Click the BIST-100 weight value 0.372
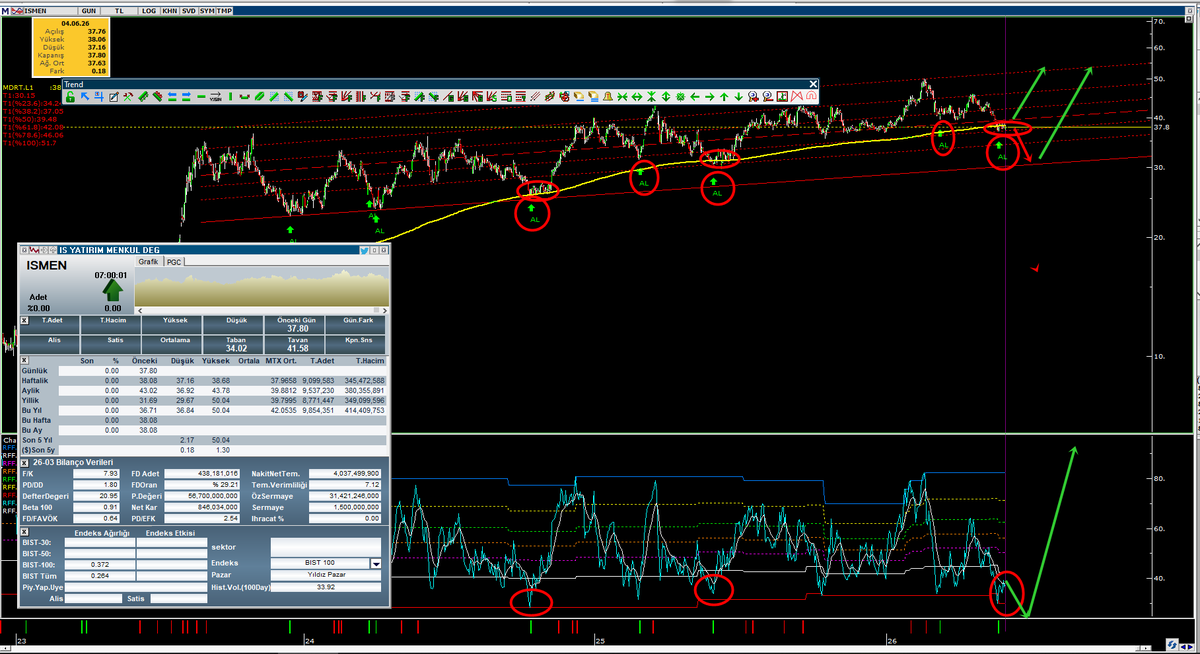Viewport: 1200px width, 654px height. tap(100, 565)
